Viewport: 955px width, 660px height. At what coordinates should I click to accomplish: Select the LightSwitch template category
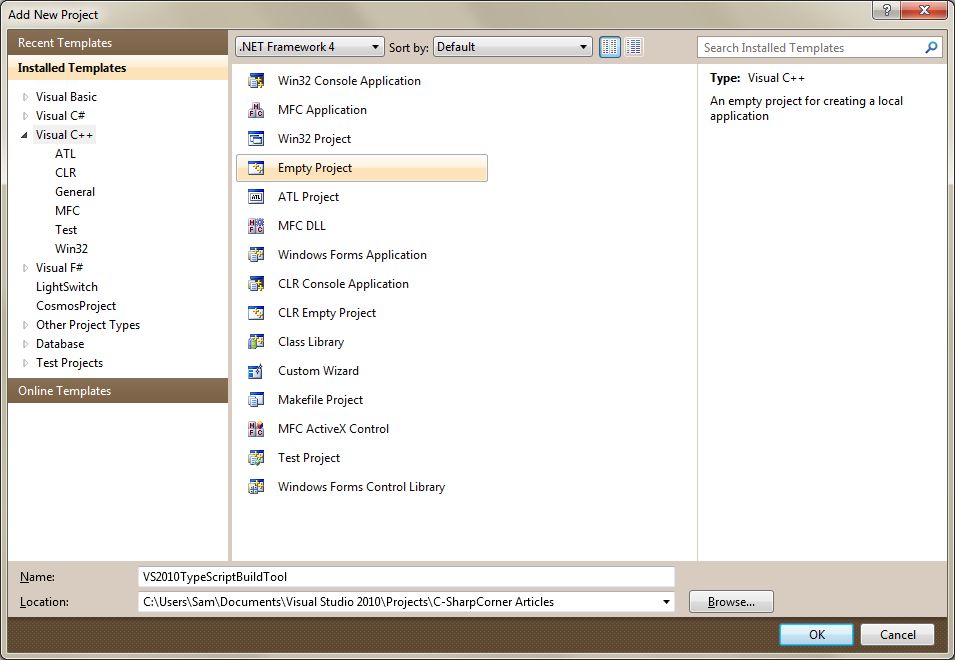(x=66, y=287)
